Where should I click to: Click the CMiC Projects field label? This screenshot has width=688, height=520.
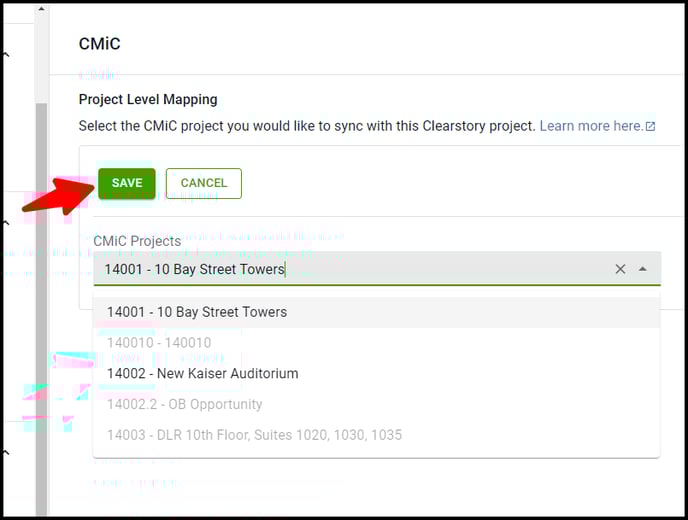pyautogui.click(x=137, y=241)
